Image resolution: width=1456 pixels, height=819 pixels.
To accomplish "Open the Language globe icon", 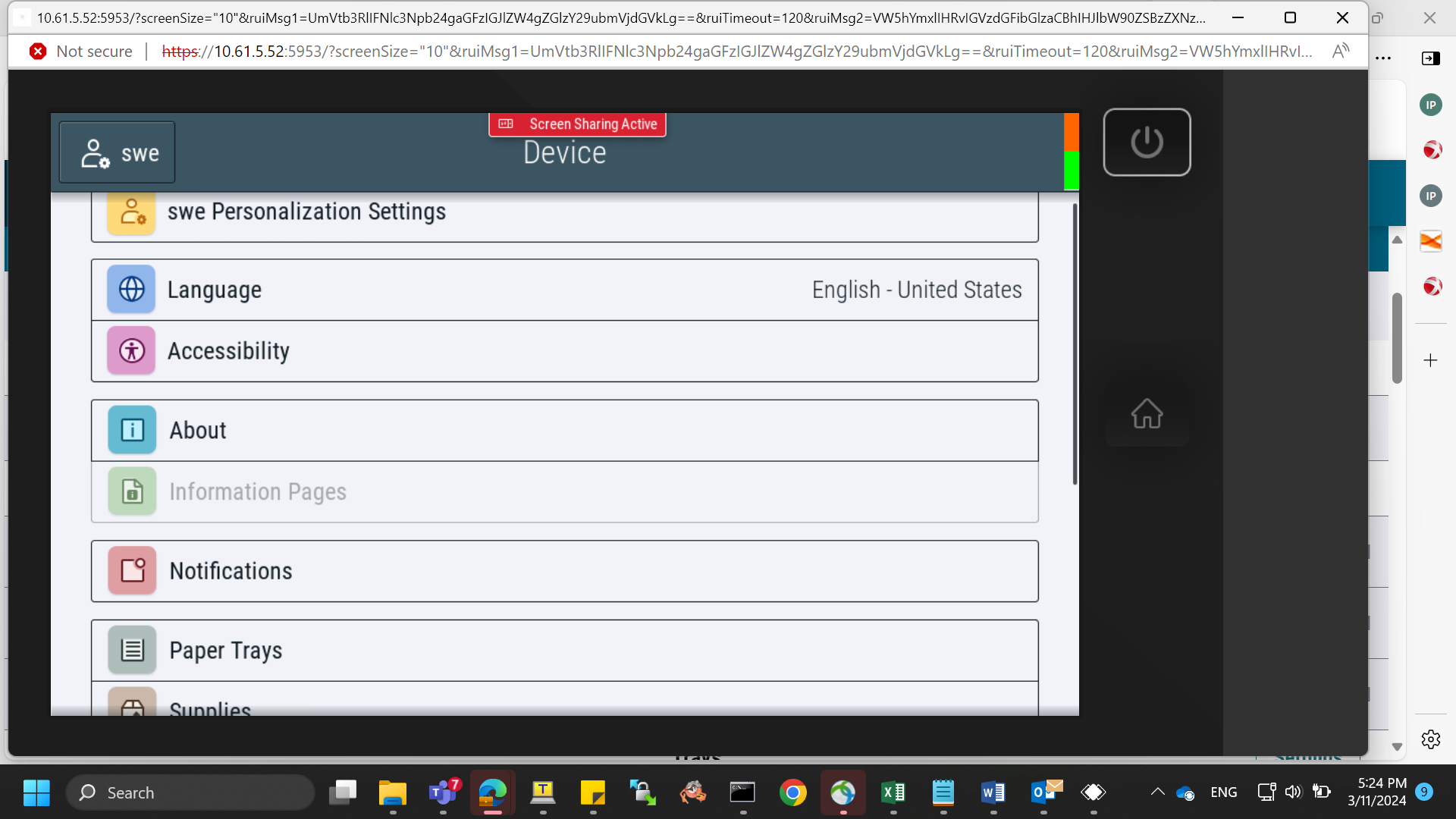I will (x=131, y=289).
